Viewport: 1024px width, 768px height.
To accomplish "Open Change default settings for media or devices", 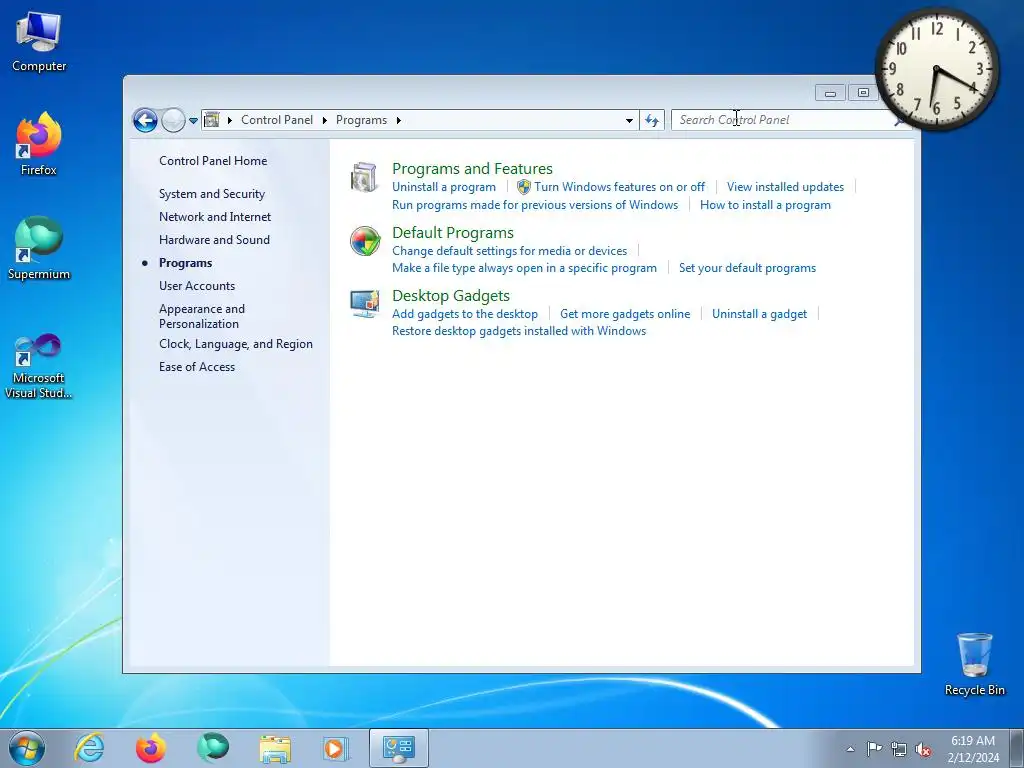I will 509,251.
